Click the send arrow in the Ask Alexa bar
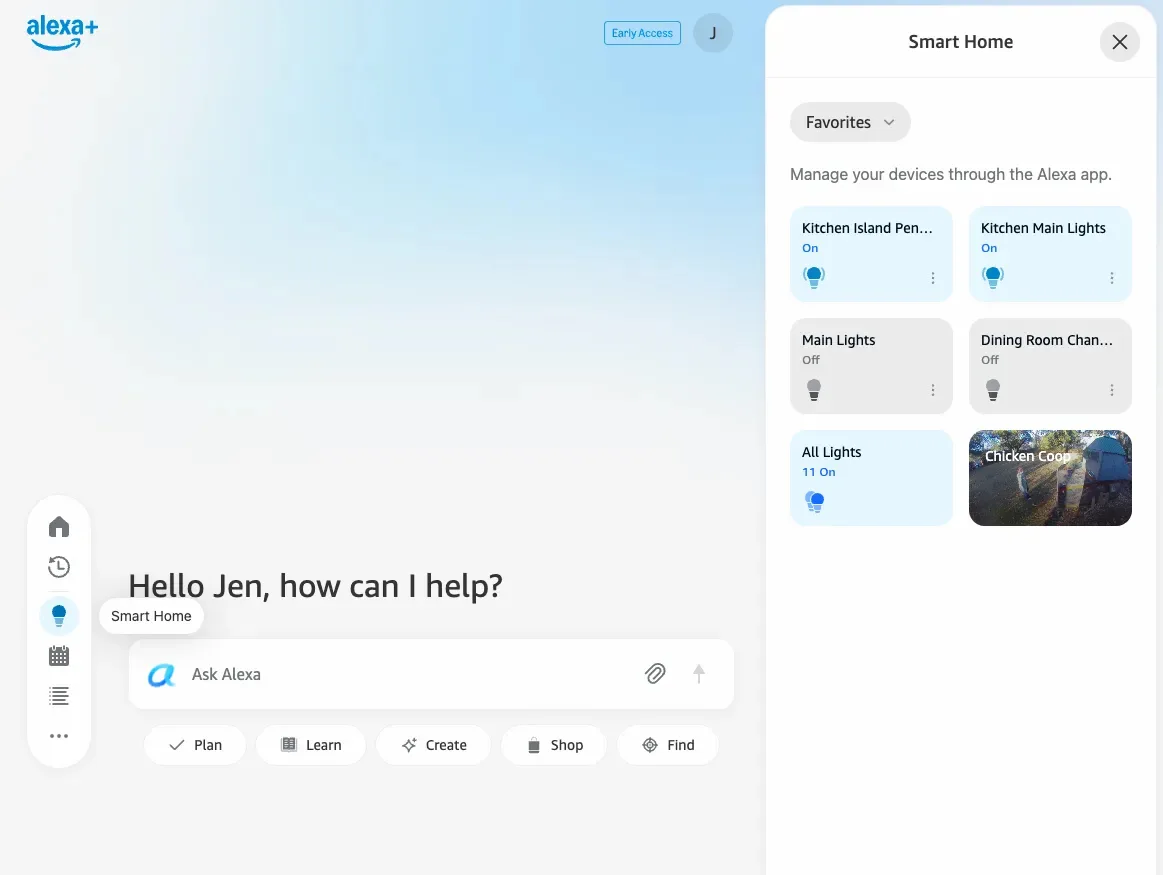Screen dimensions: 1163x875 699,673
